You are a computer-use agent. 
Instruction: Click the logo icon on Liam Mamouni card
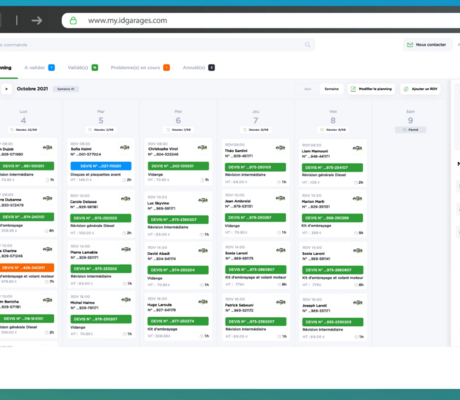(357, 148)
